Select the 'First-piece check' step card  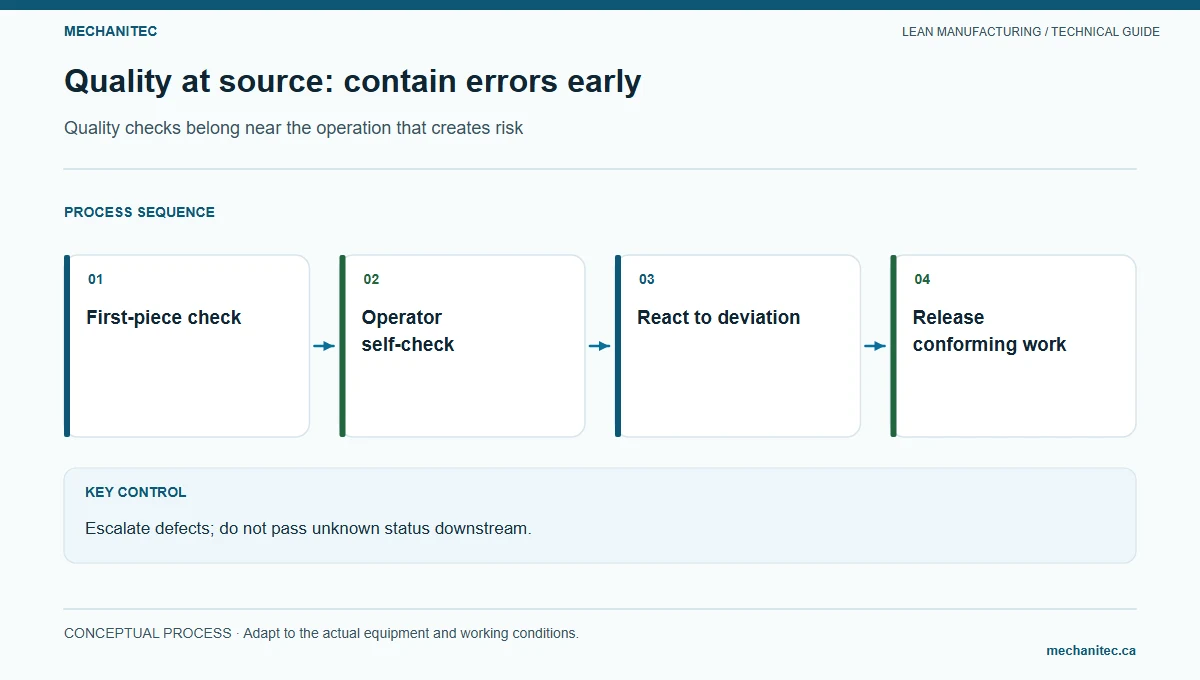click(187, 346)
